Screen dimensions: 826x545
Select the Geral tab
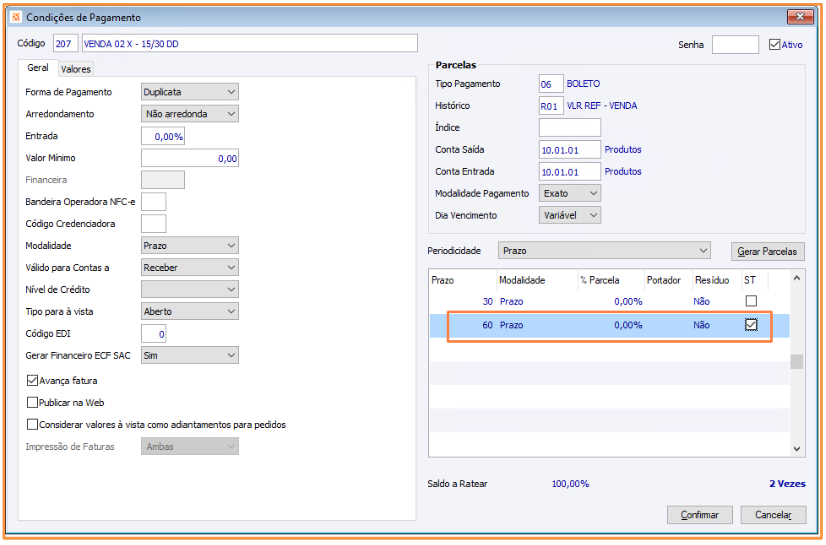38,67
